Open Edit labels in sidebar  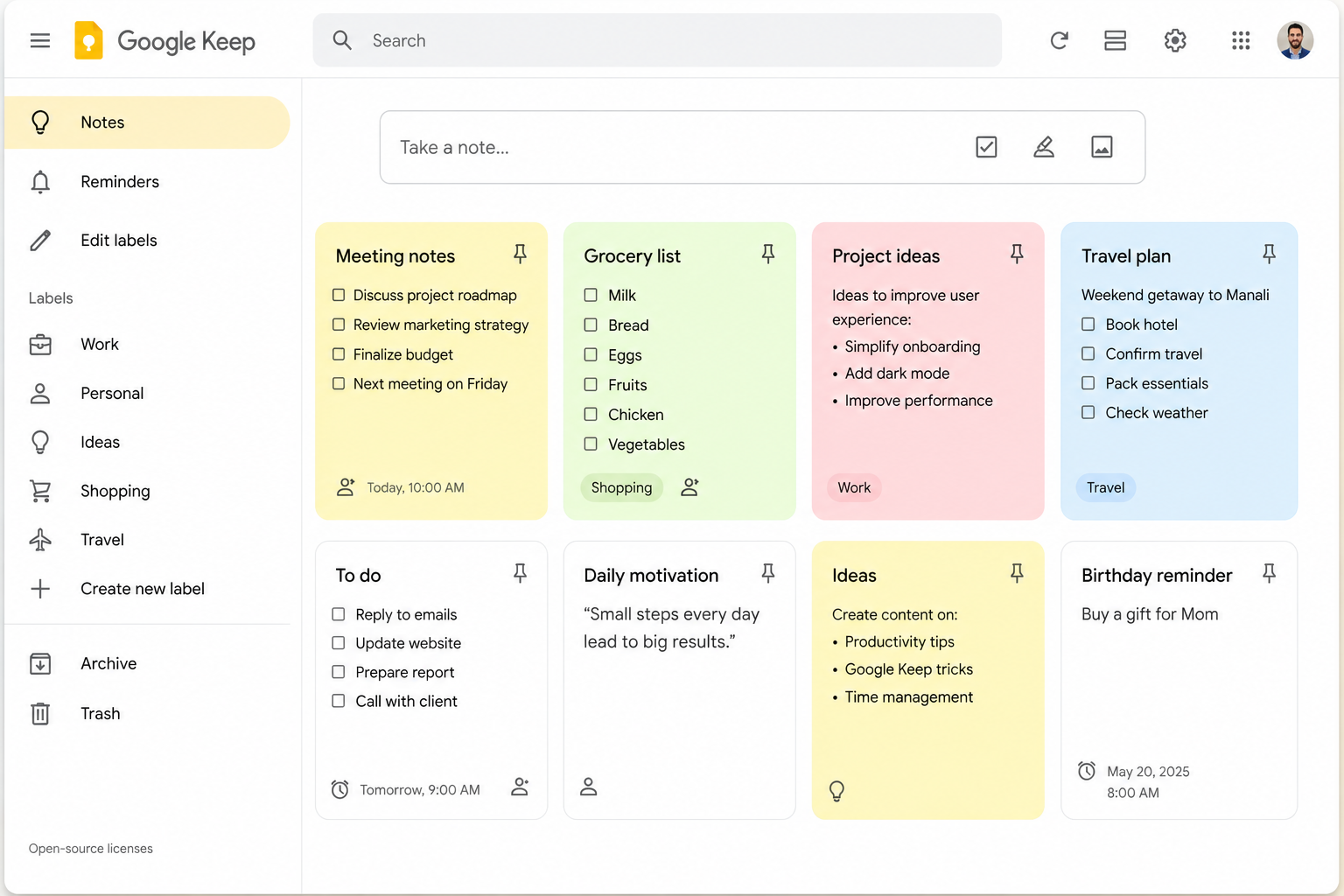coord(147,241)
